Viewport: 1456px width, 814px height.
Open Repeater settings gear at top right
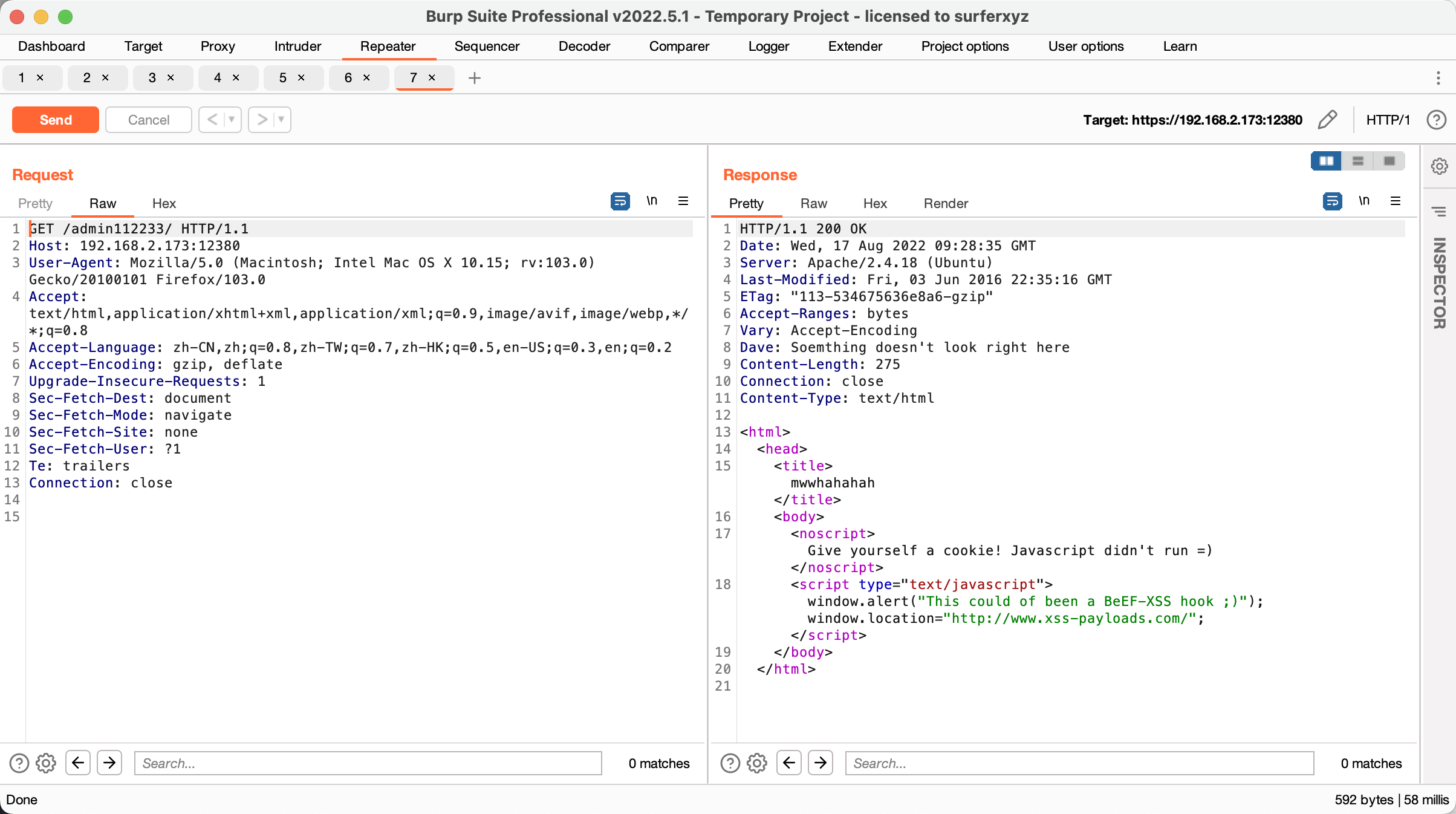1440,166
